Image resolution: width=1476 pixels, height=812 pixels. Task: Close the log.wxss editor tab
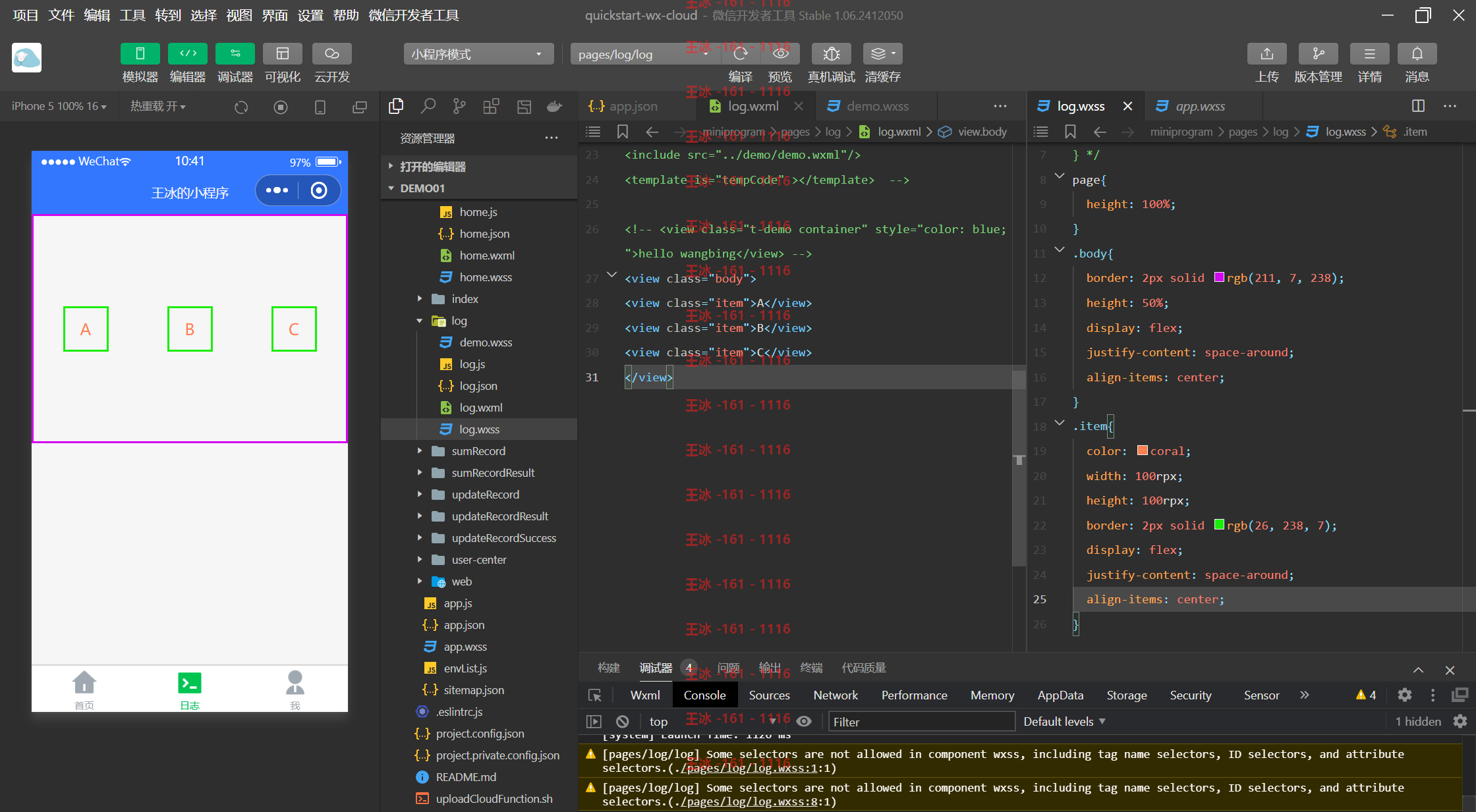tap(1127, 106)
